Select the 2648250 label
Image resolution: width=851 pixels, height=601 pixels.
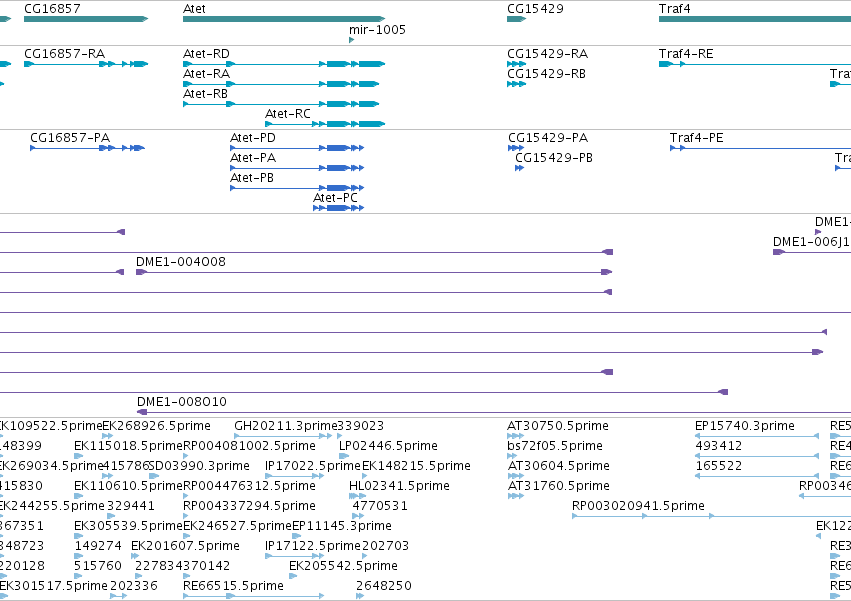coord(384,586)
